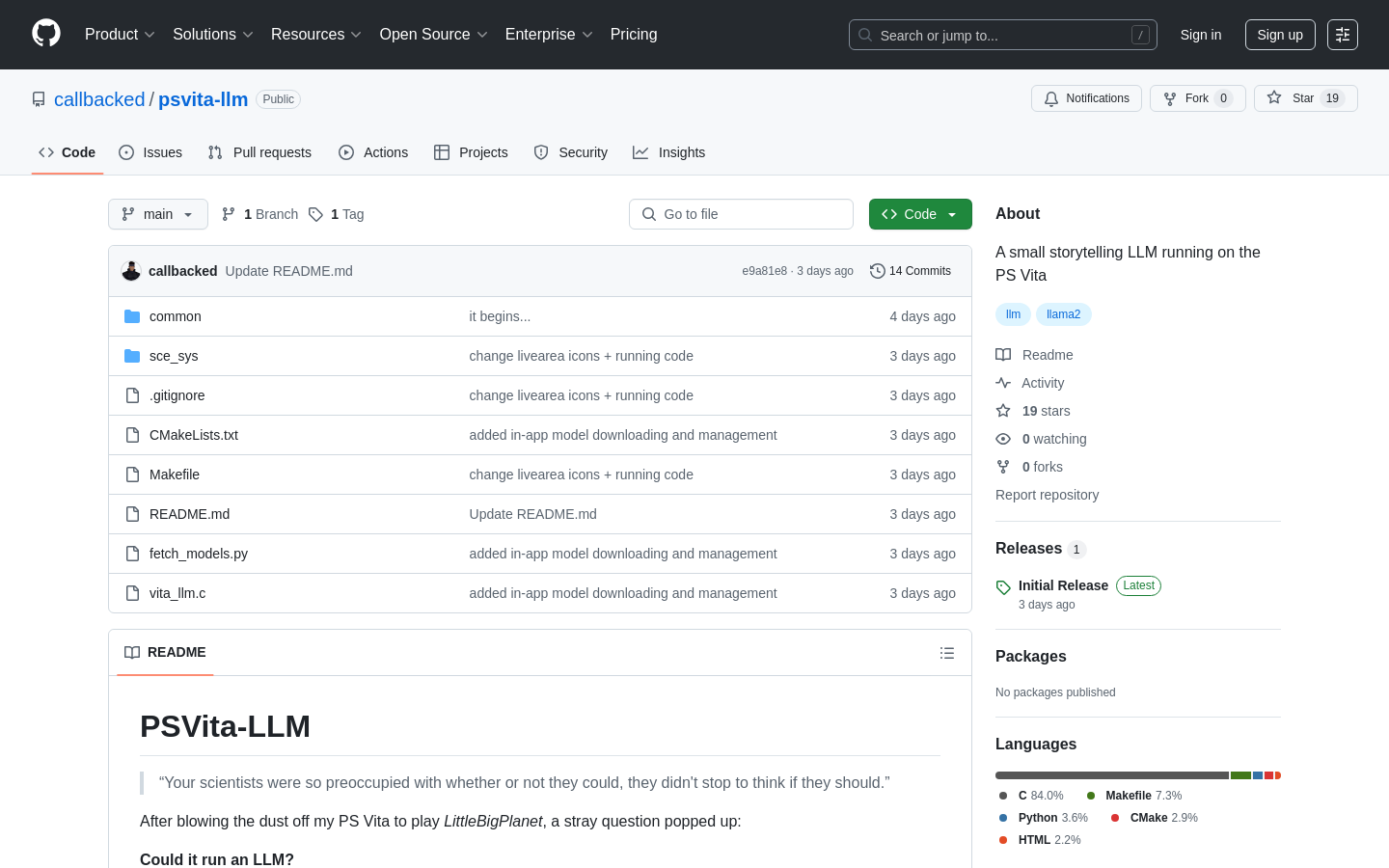Image resolution: width=1389 pixels, height=868 pixels.
Task: Expand the Solutions menu
Action: (213, 35)
